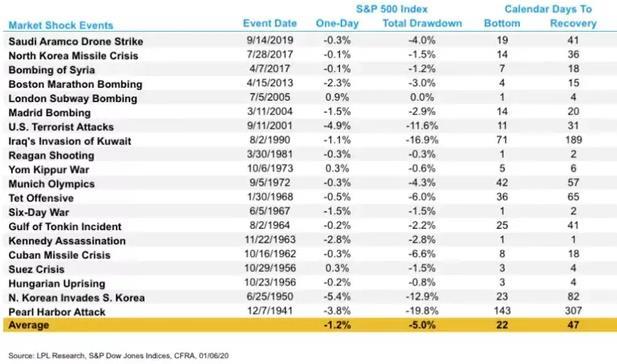The image size is (617, 364).
Task: Click the source citation text LPL Research
Action: 61,355
